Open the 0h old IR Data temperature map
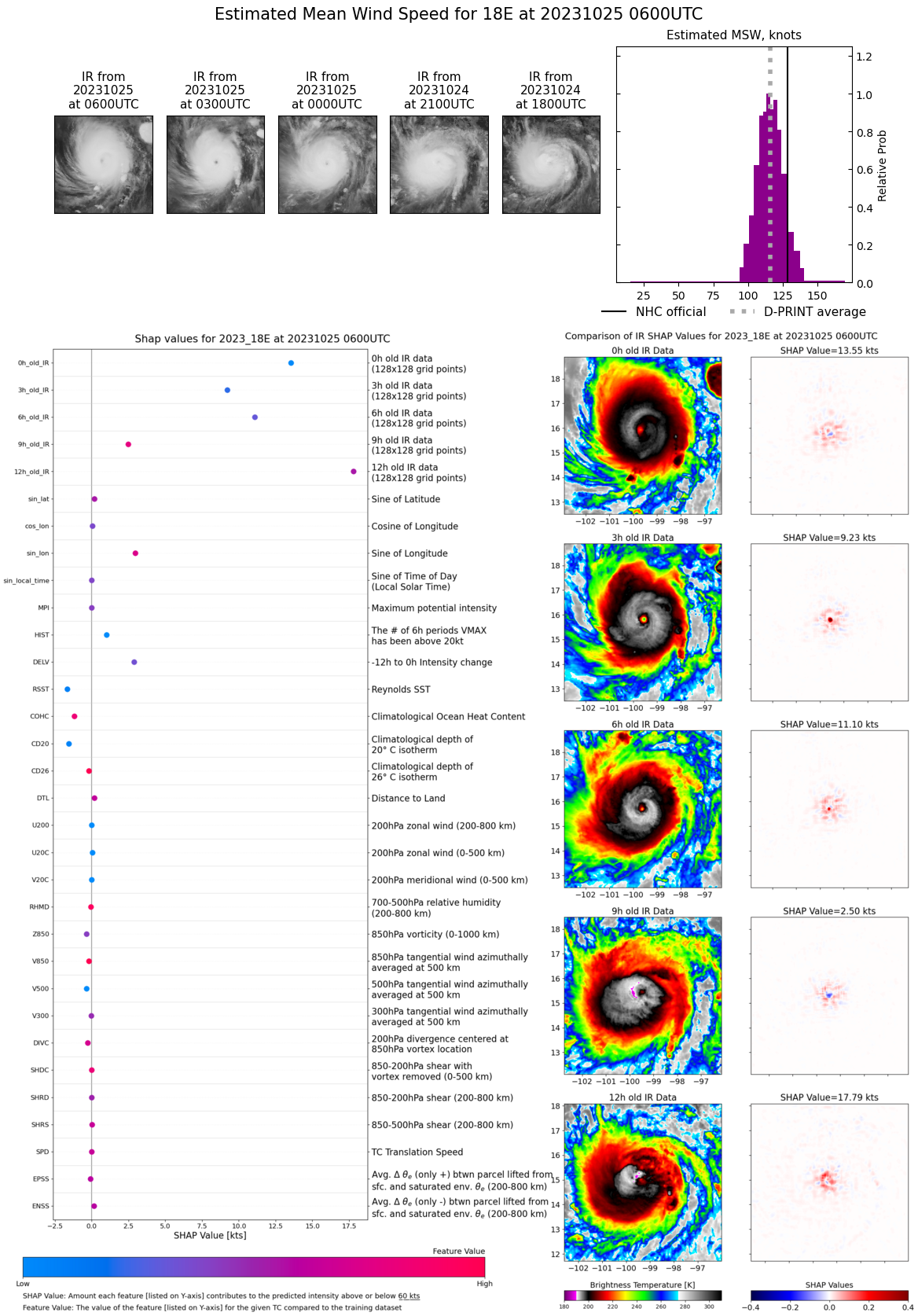Screen dimensions: 918x1316 [642, 436]
